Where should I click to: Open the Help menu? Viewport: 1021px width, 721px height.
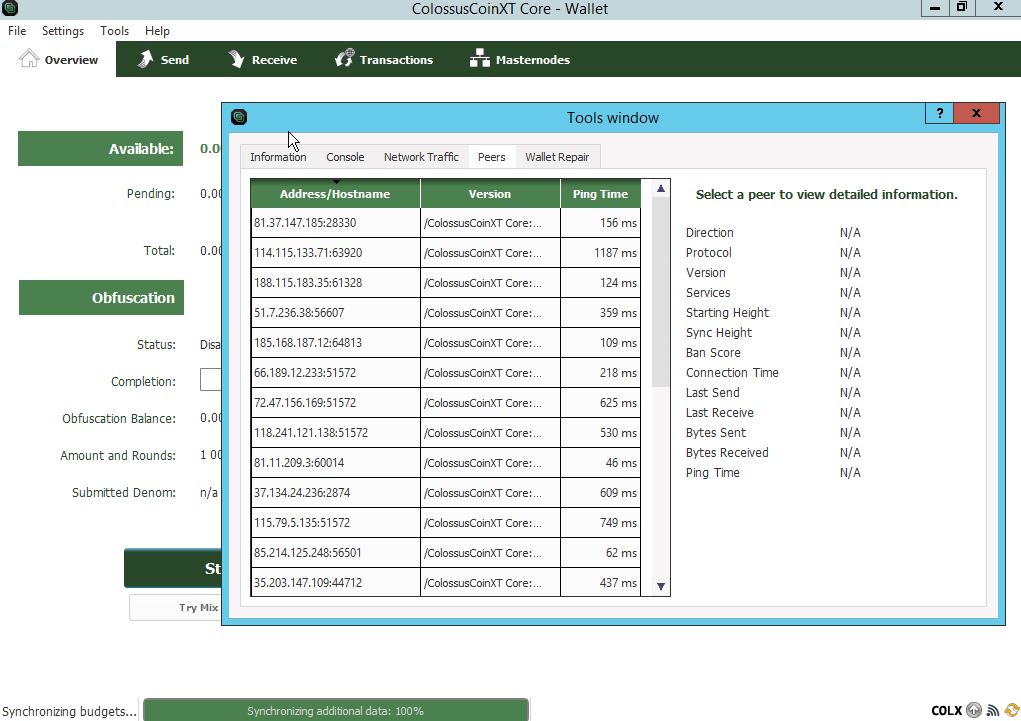(157, 31)
